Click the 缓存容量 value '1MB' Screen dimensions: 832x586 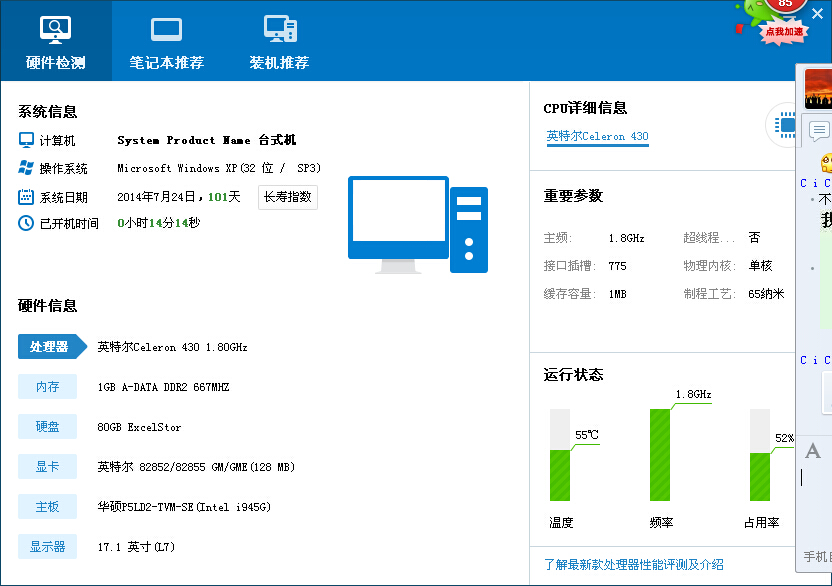click(x=618, y=294)
